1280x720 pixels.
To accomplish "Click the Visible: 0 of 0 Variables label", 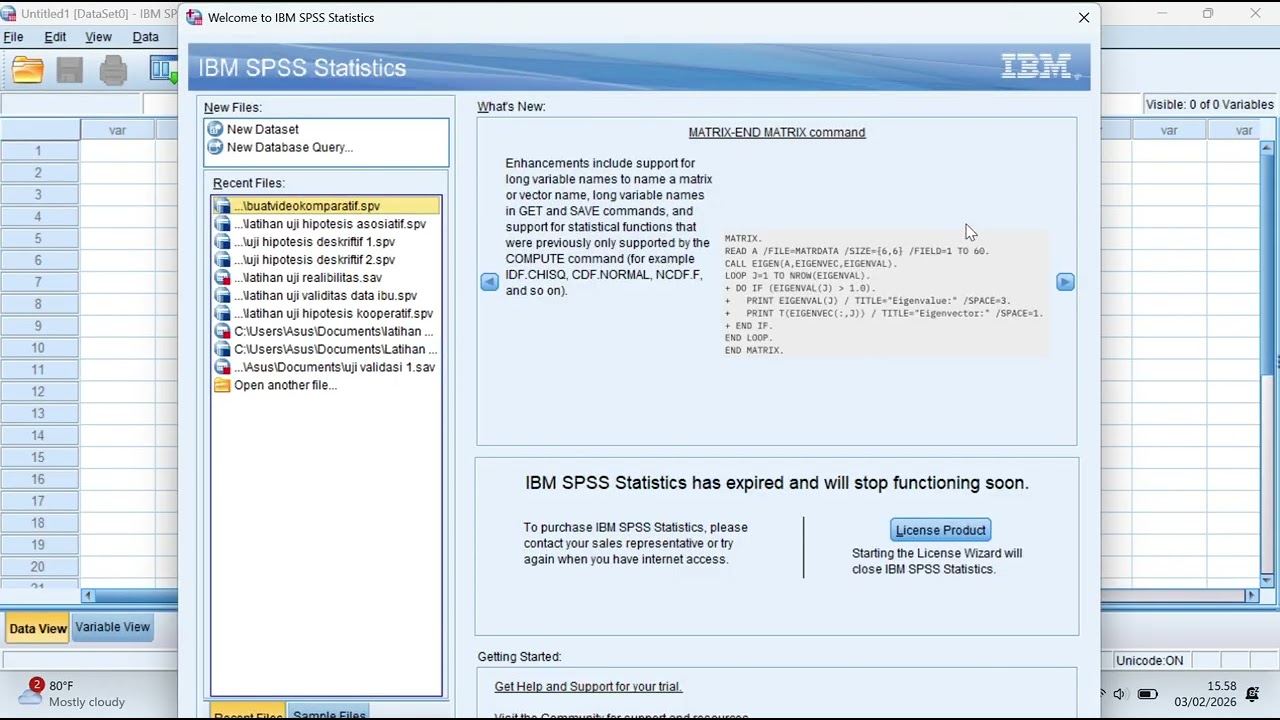I will (1209, 104).
